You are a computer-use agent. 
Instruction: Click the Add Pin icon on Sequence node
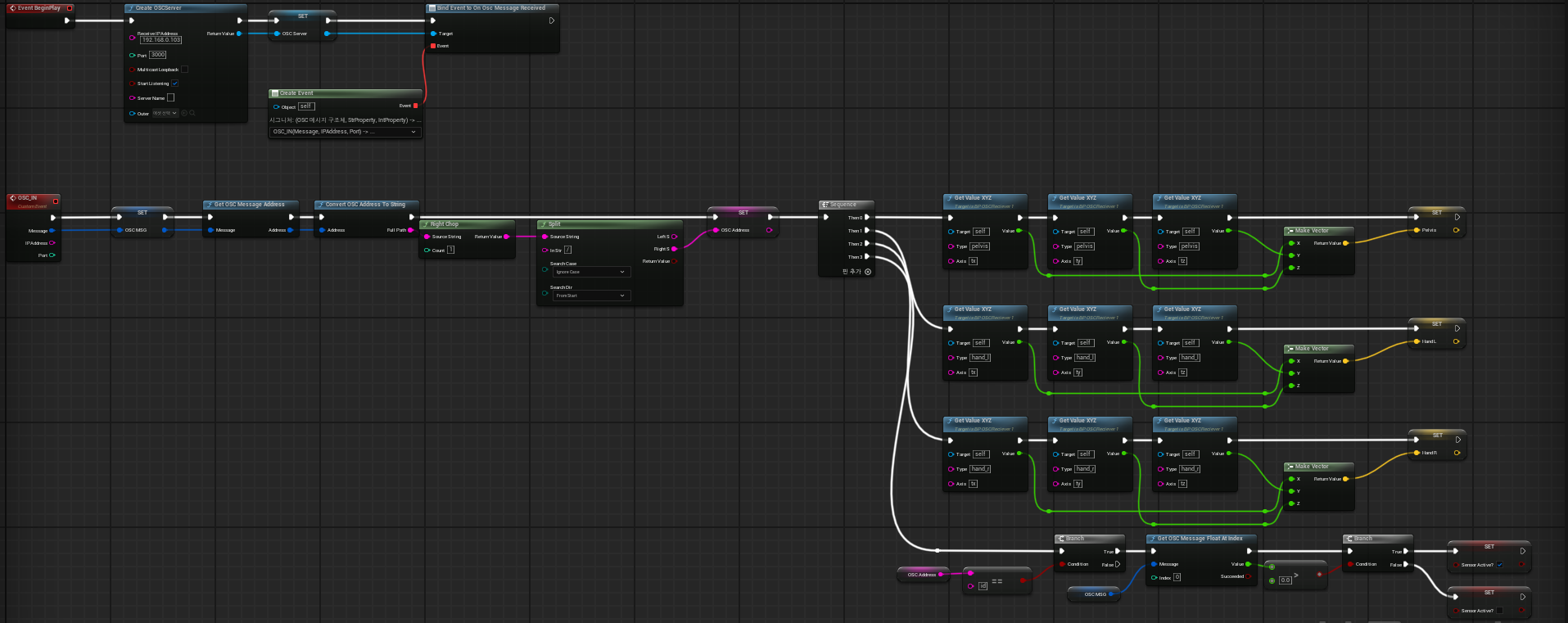click(x=868, y=272)
